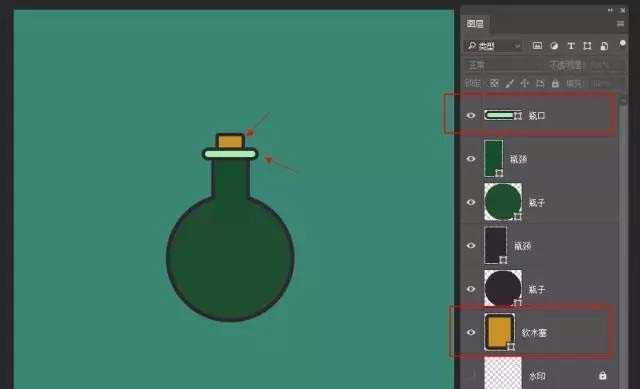Hide the 软木塞 layer using its eye icon
The width and height of the screenshot is (640, 389).
tap(471, 332)
